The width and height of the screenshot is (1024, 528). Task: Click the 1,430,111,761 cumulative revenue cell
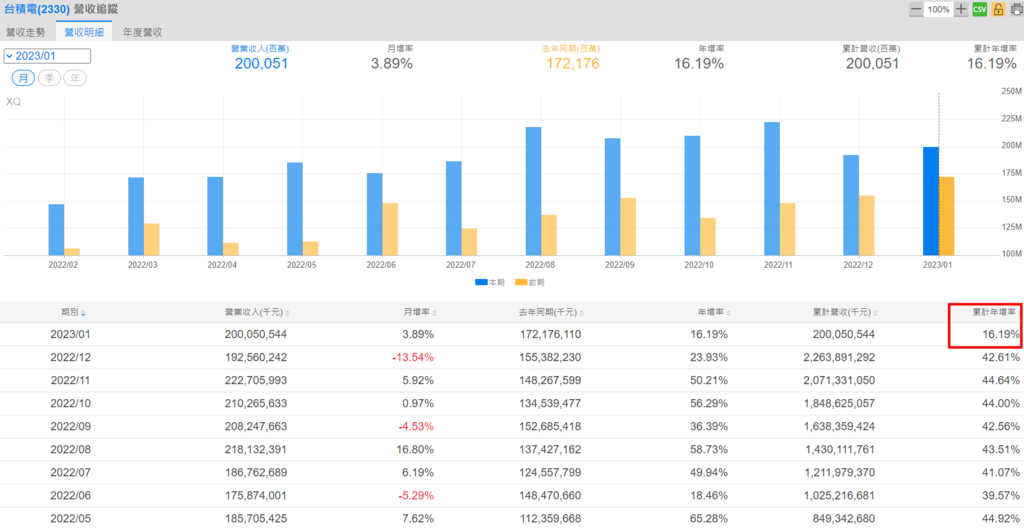[x=837, y=450]
